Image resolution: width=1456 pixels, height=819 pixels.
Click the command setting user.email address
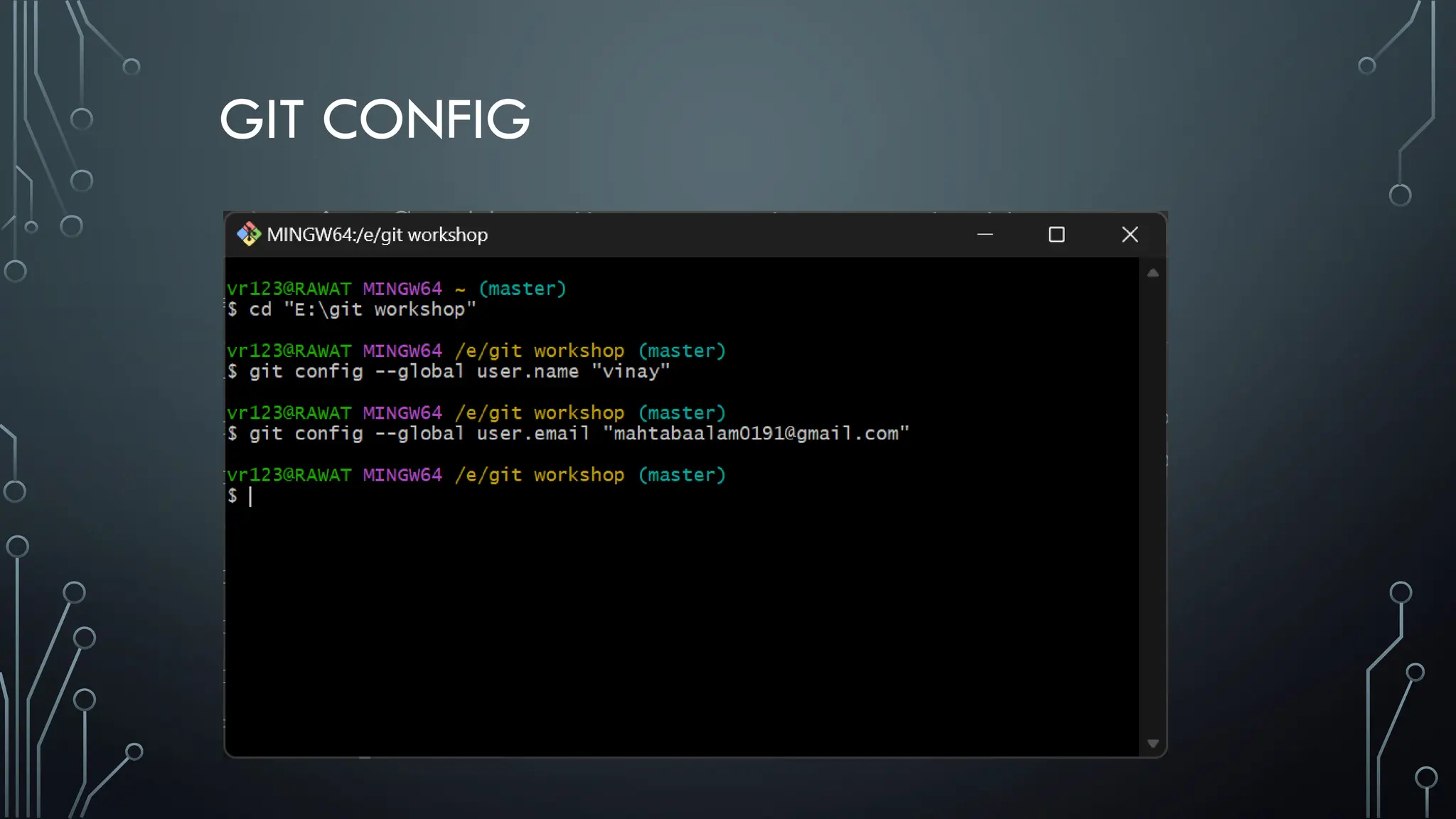(568, 434)
